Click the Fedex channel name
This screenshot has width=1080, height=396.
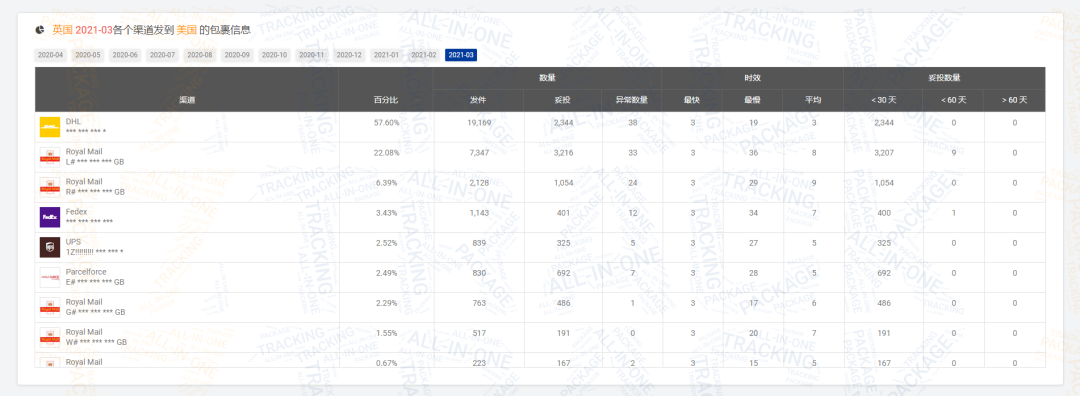(x=76, y=212)
